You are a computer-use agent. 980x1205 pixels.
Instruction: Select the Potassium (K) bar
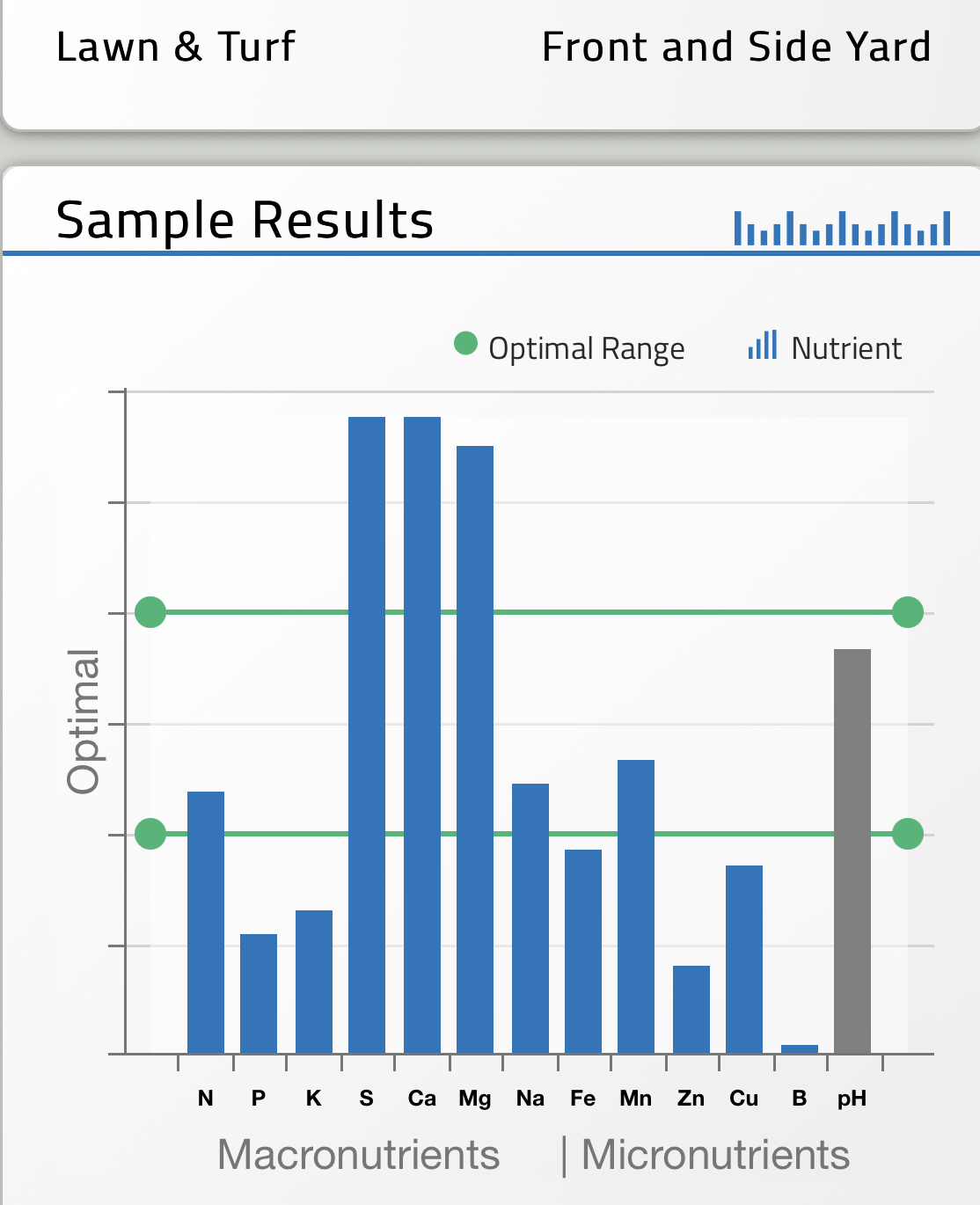click(314, 982)
